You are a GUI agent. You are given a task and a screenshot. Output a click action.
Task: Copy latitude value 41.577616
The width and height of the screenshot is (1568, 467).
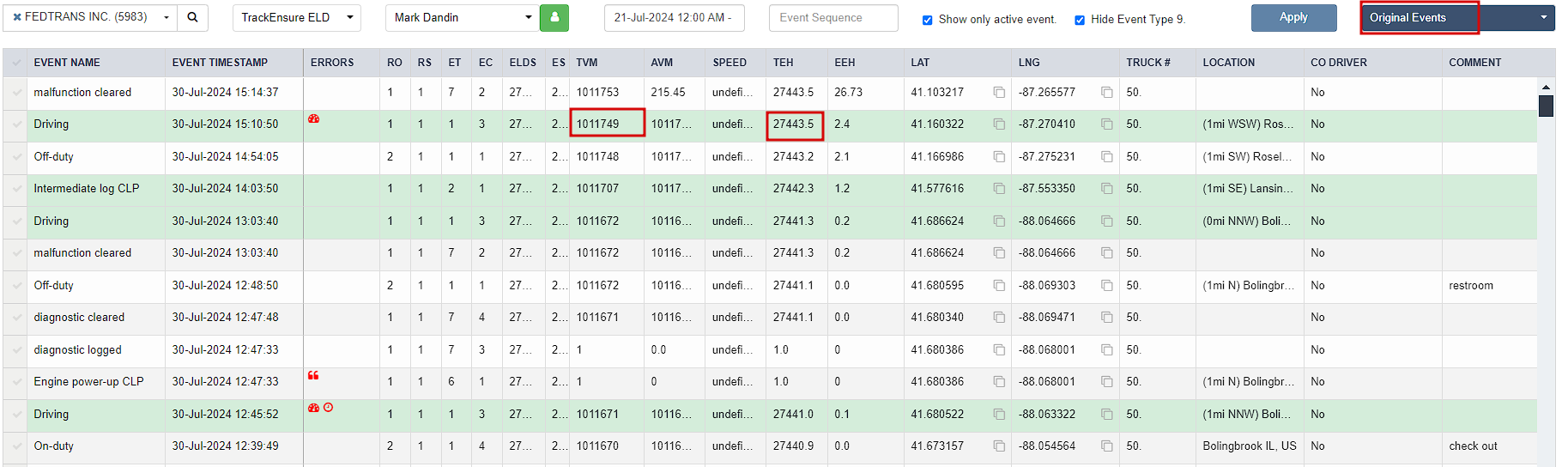pyautogui.click(x=999, y=189)
